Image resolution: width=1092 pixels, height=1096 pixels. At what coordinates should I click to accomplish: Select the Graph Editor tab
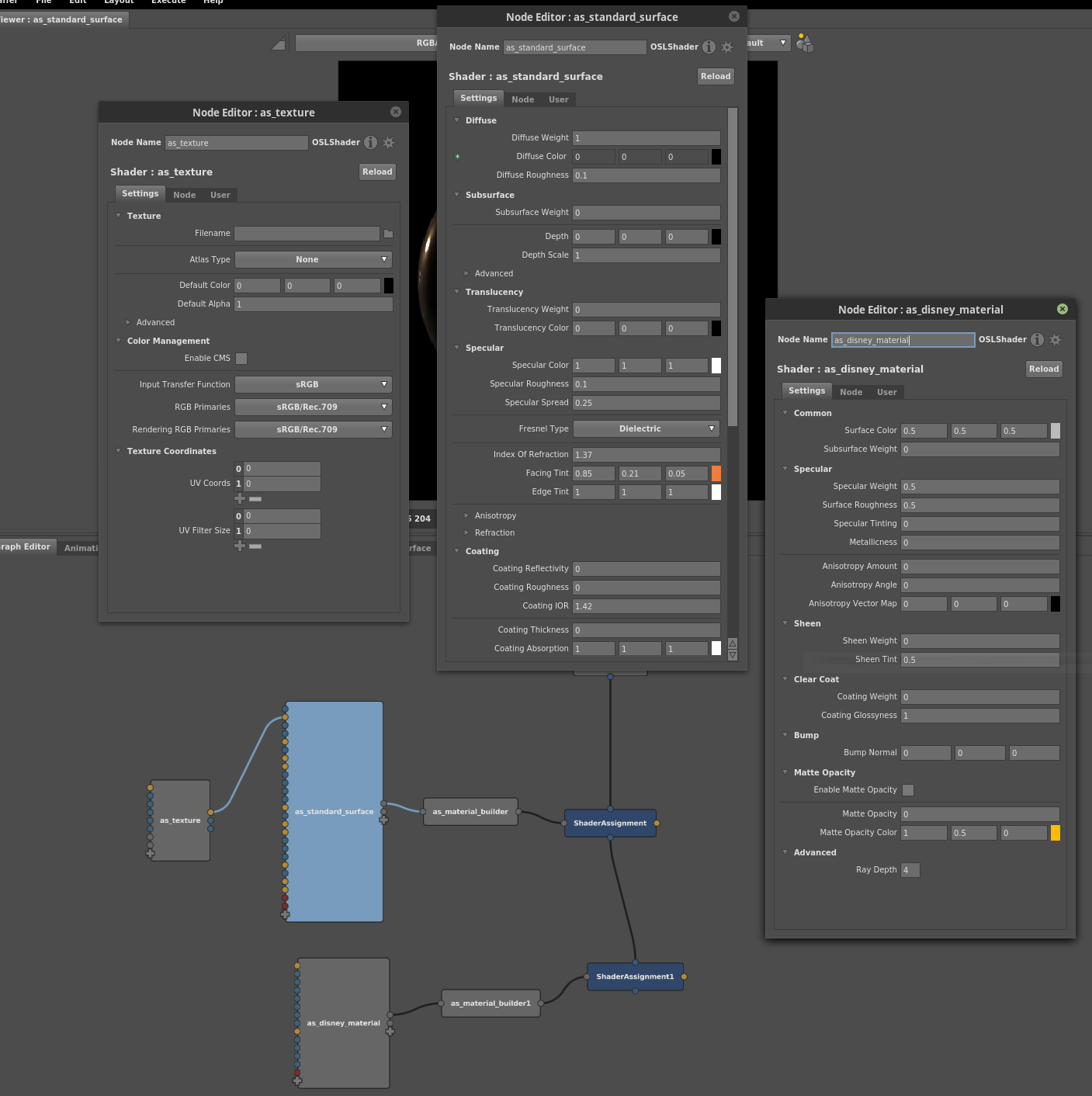pos(26,547)
